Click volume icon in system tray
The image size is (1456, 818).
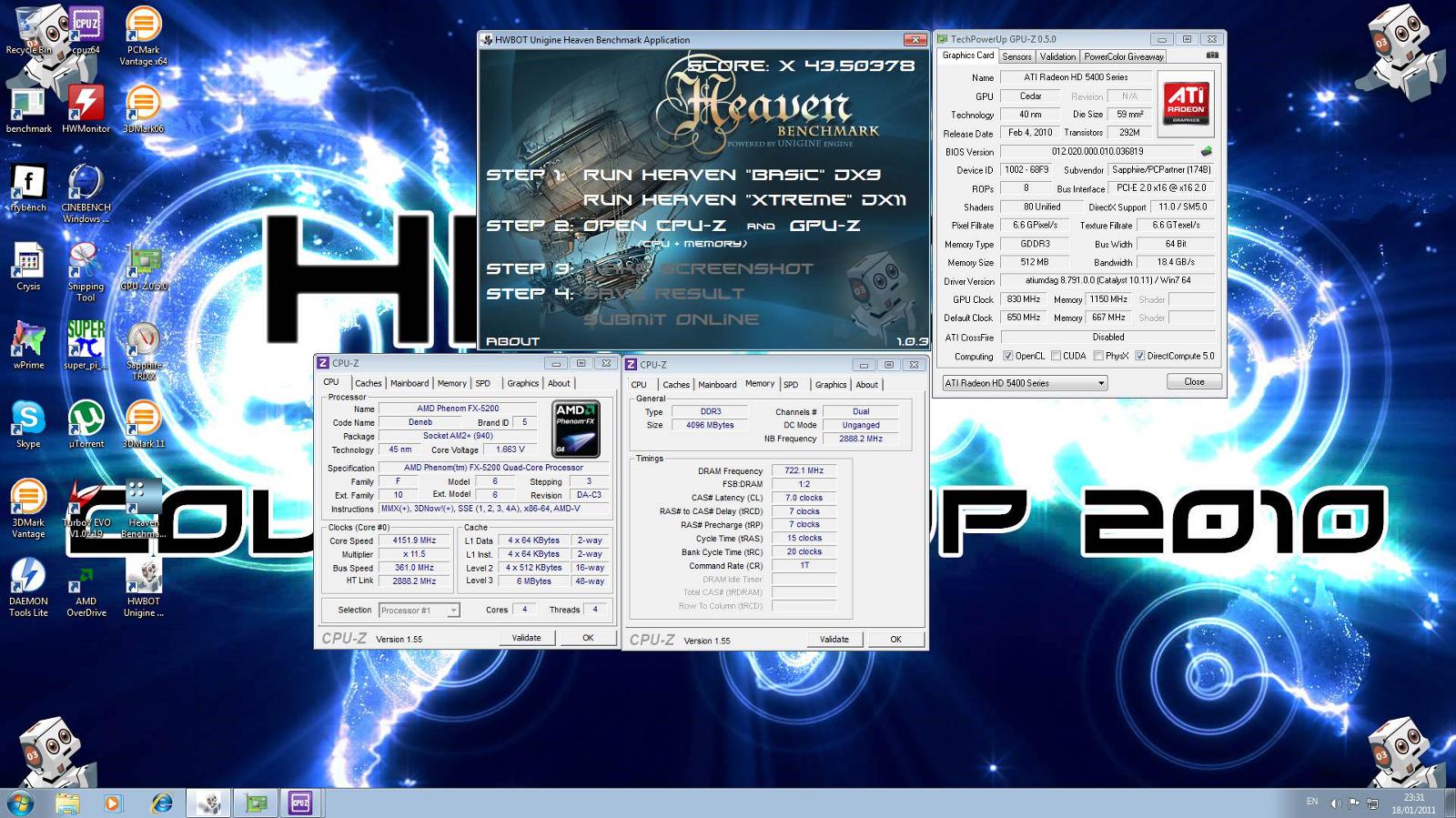pos(1335,803)
